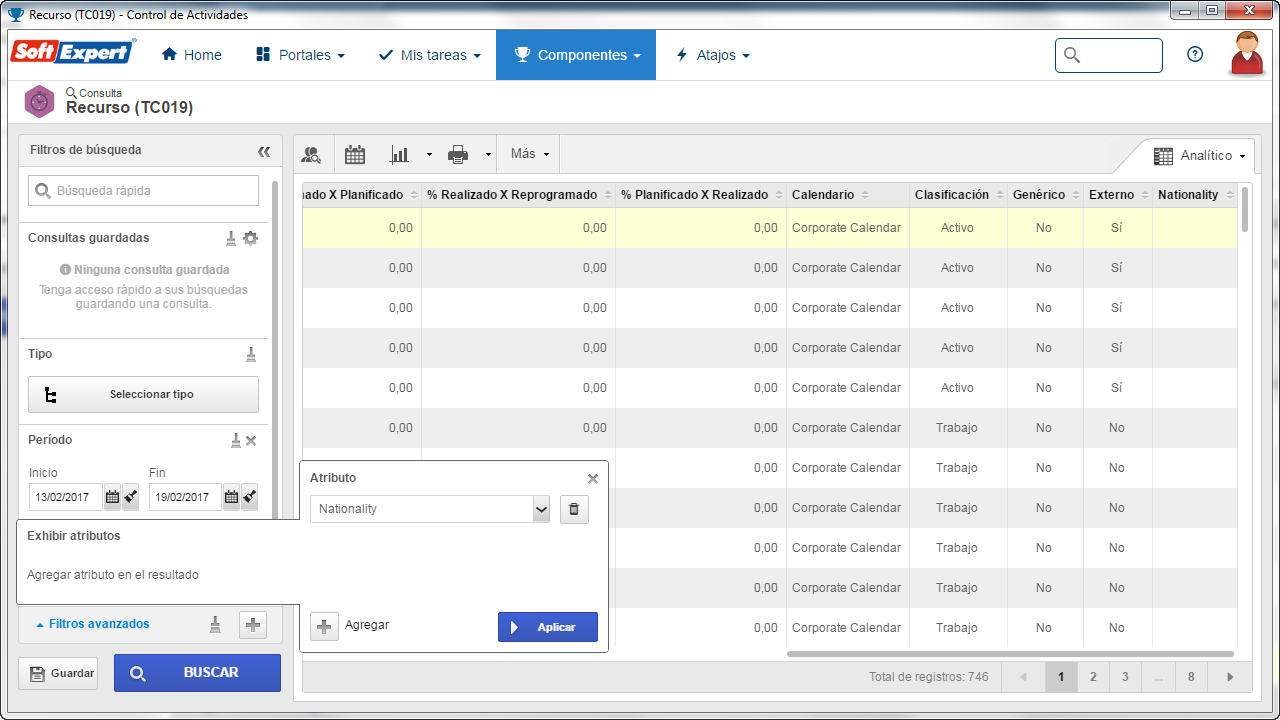Clear the Período filter with X icon

click(x=252, y=440)
